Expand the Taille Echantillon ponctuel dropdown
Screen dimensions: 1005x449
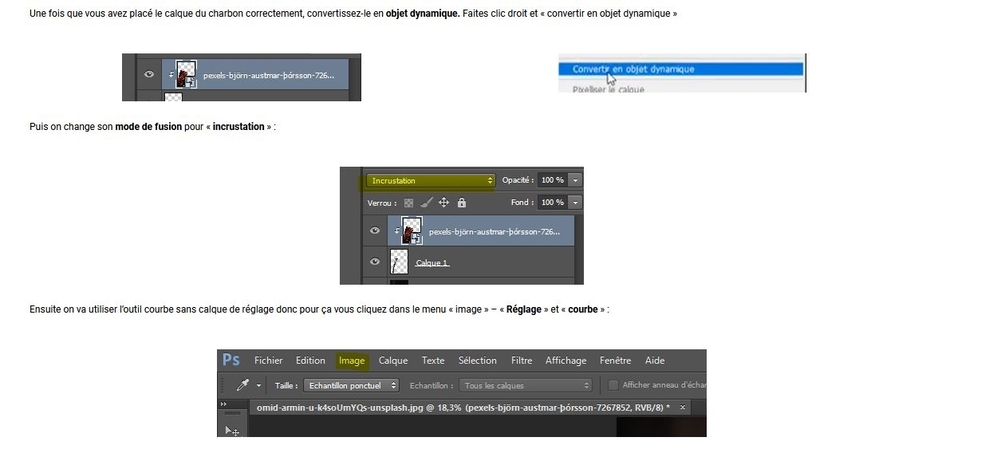click(x=352, y=385)
